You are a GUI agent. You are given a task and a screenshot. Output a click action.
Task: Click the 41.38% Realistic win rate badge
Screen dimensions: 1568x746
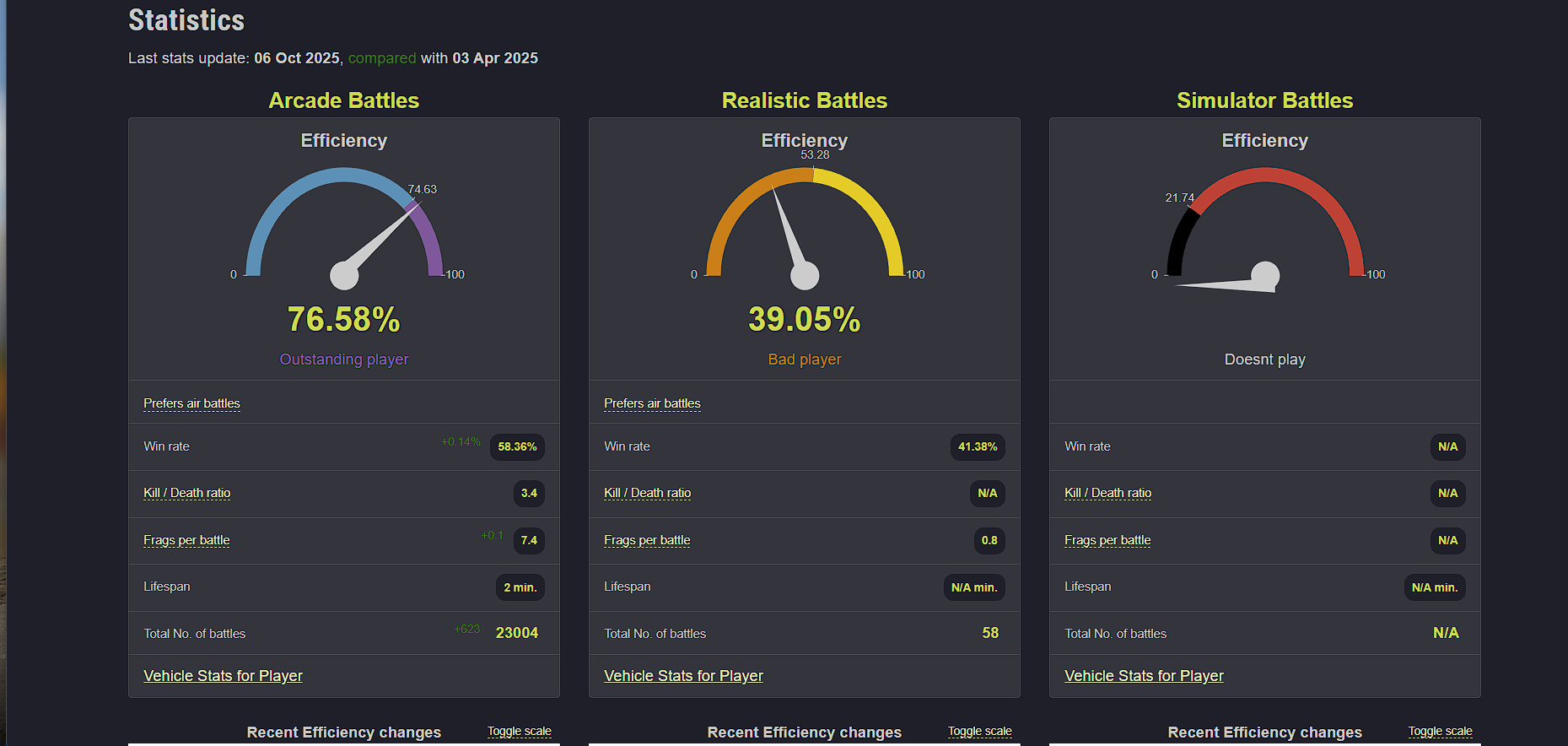978,446
